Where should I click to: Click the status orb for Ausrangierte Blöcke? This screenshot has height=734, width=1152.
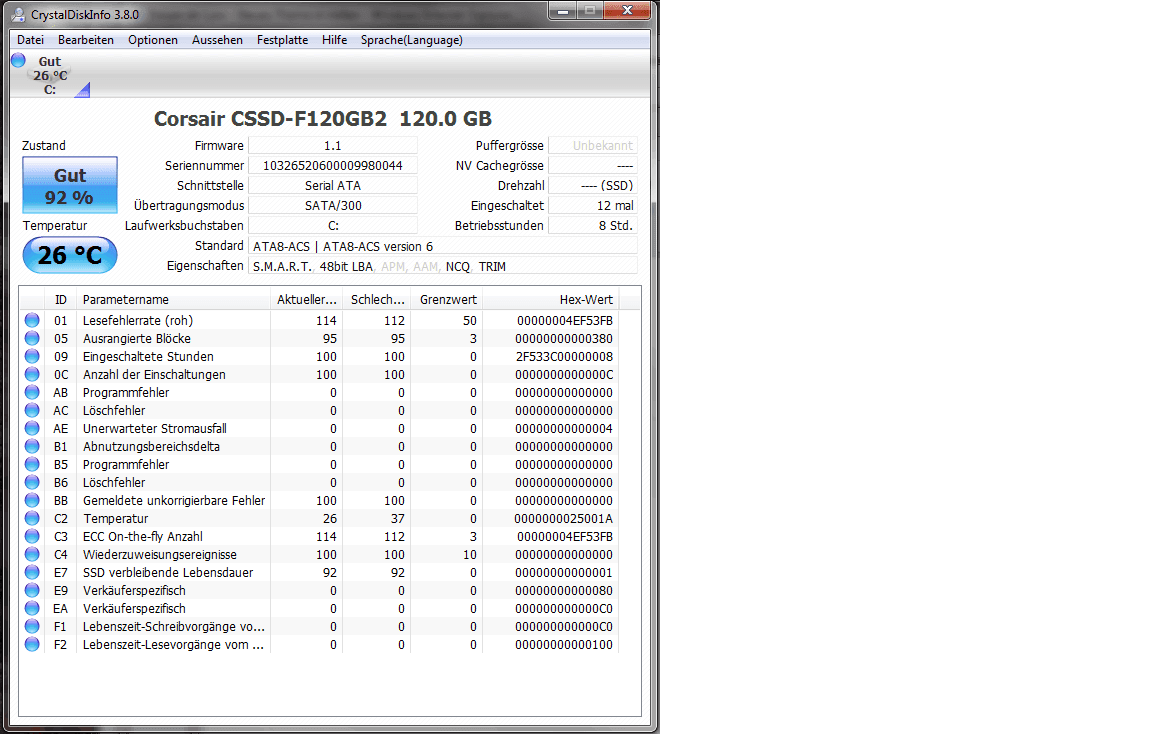point(32,338)
